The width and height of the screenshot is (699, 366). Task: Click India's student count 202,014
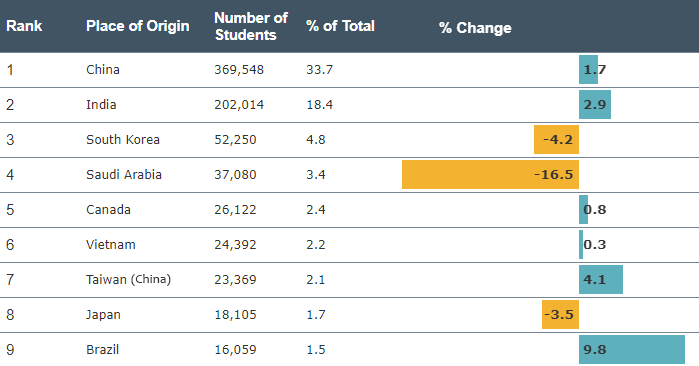point(239,105)
